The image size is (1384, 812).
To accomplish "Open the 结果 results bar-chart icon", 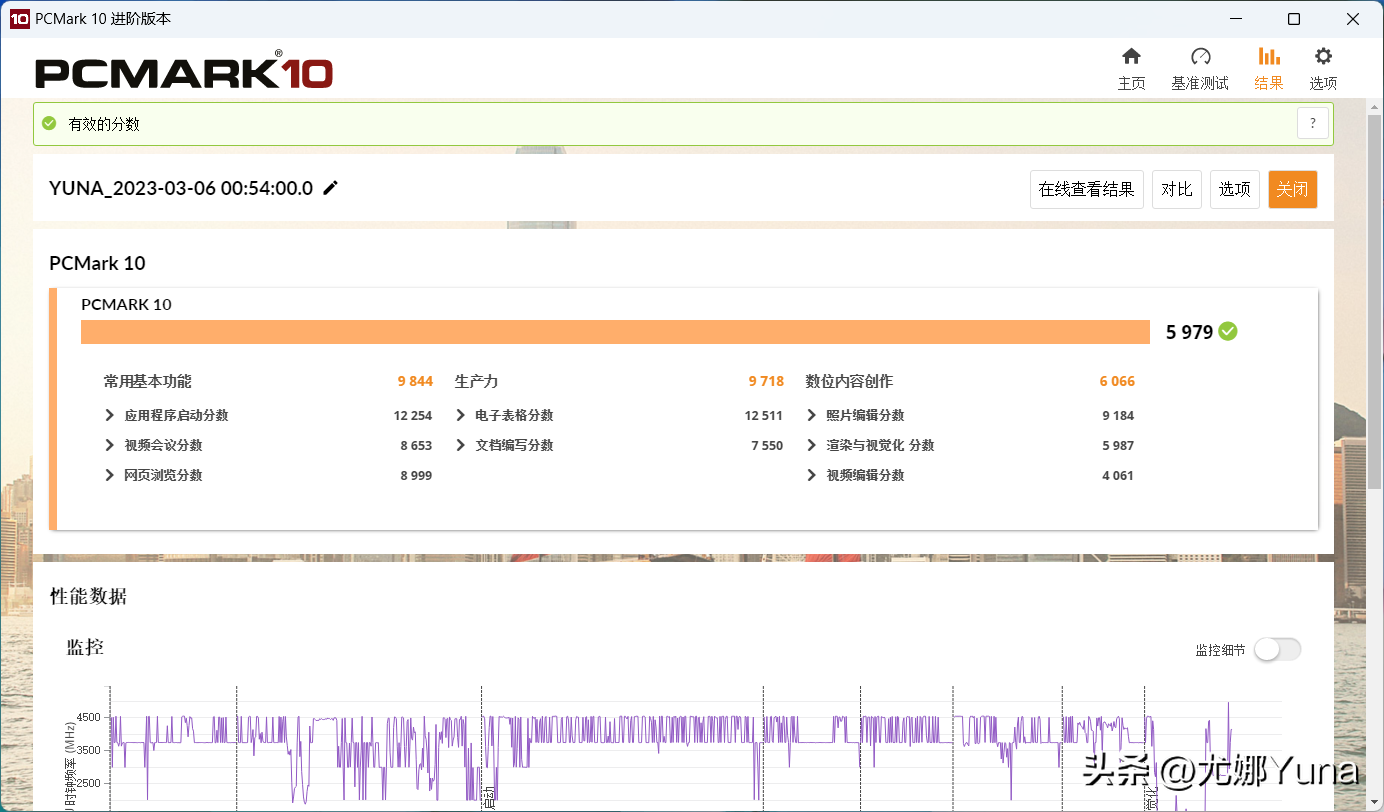I will (x=1269, y=56).
